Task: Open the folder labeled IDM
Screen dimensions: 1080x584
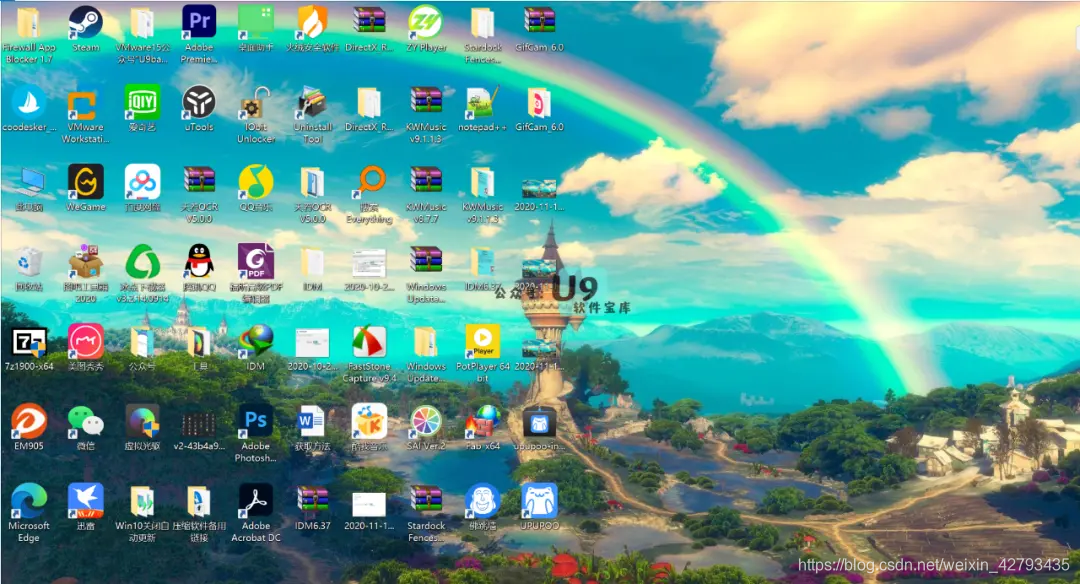Action: click(x=313, y=262)
